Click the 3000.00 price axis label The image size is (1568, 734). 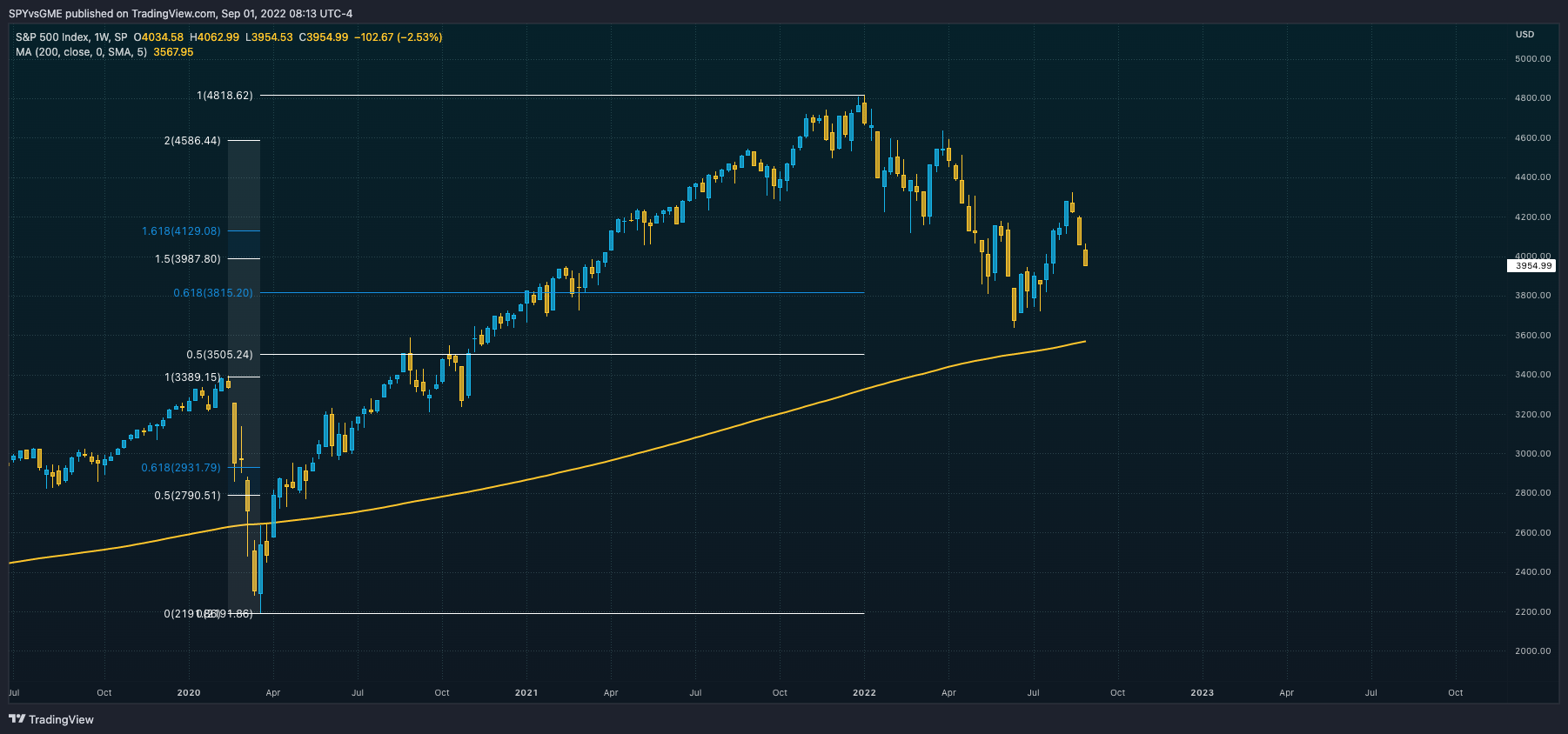tap(1532, 454)
